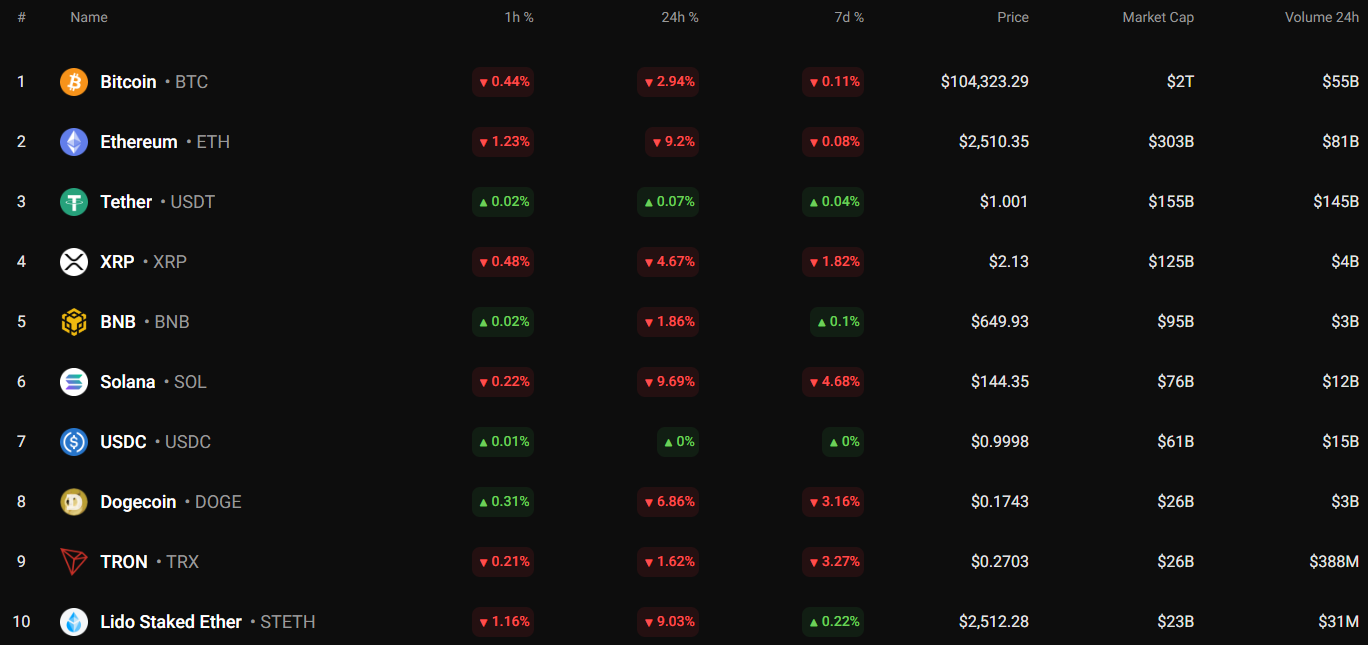The width and height of the screenshot is (1368, 645).
Task: Sort by the Volume 24h column header
Action: click(1321, 17)
